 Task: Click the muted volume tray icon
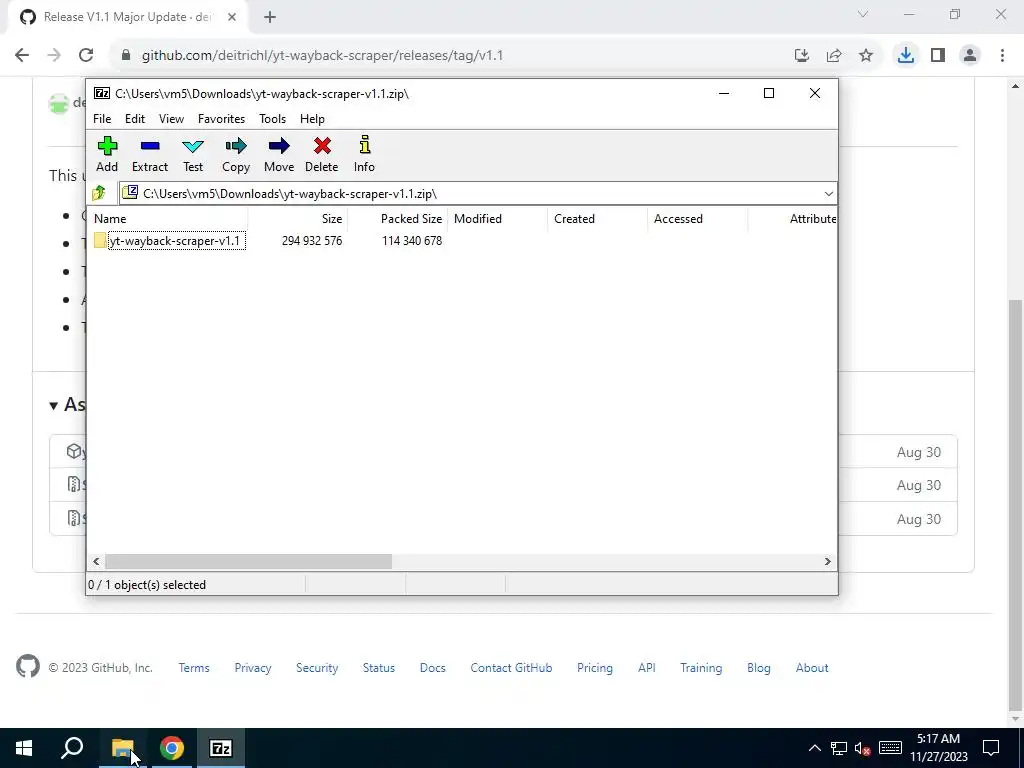(x=863, y=748)
